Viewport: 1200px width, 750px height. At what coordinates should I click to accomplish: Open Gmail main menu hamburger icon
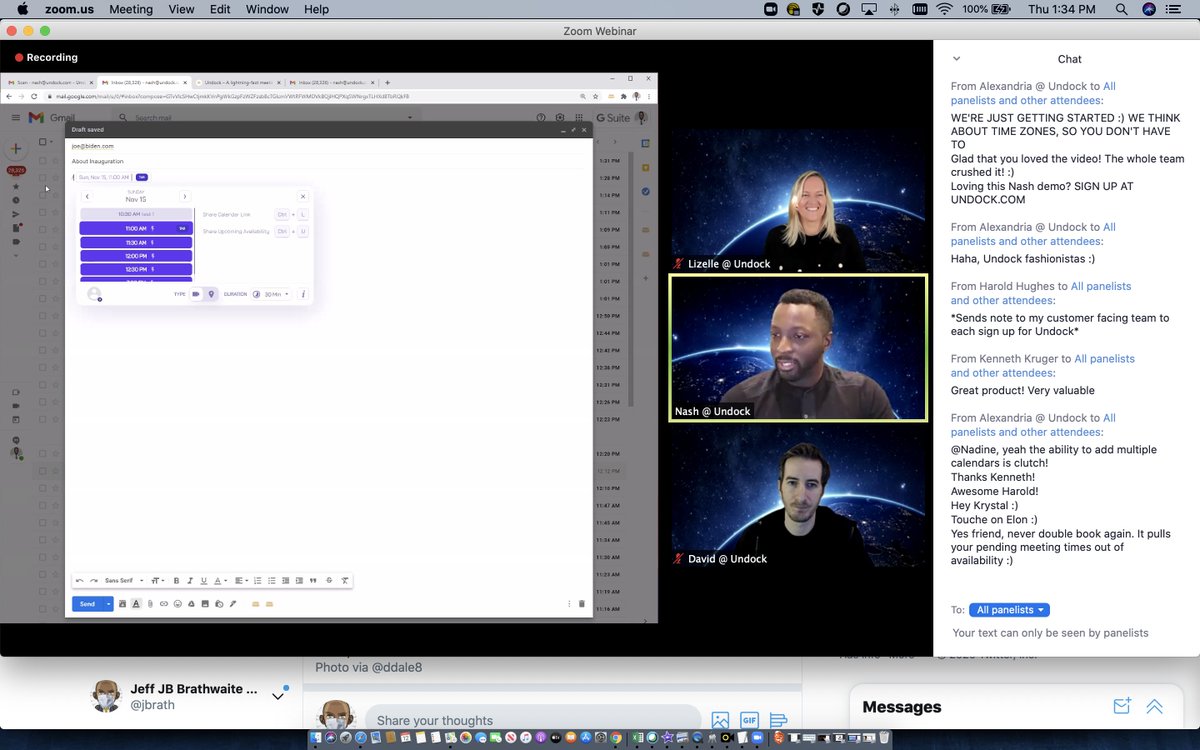coord(16,118)
